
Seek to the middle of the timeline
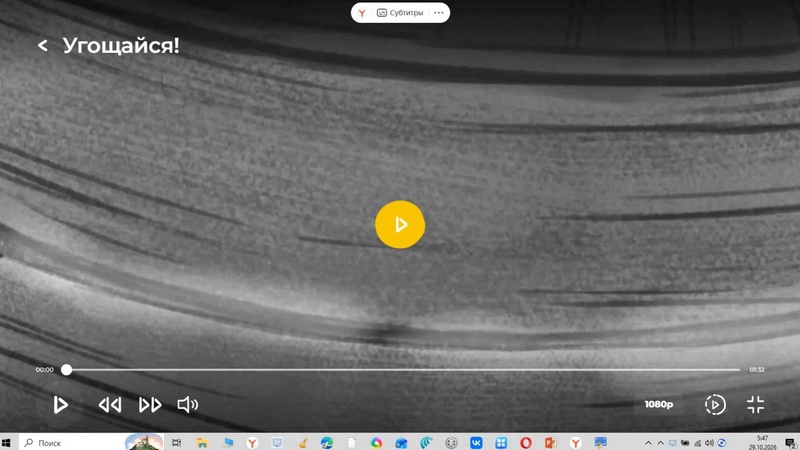tap(403, 369)
